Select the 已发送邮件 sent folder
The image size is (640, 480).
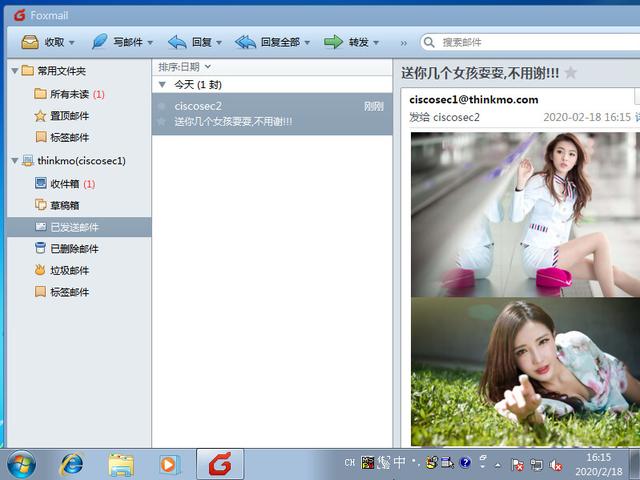coord(79,227)
